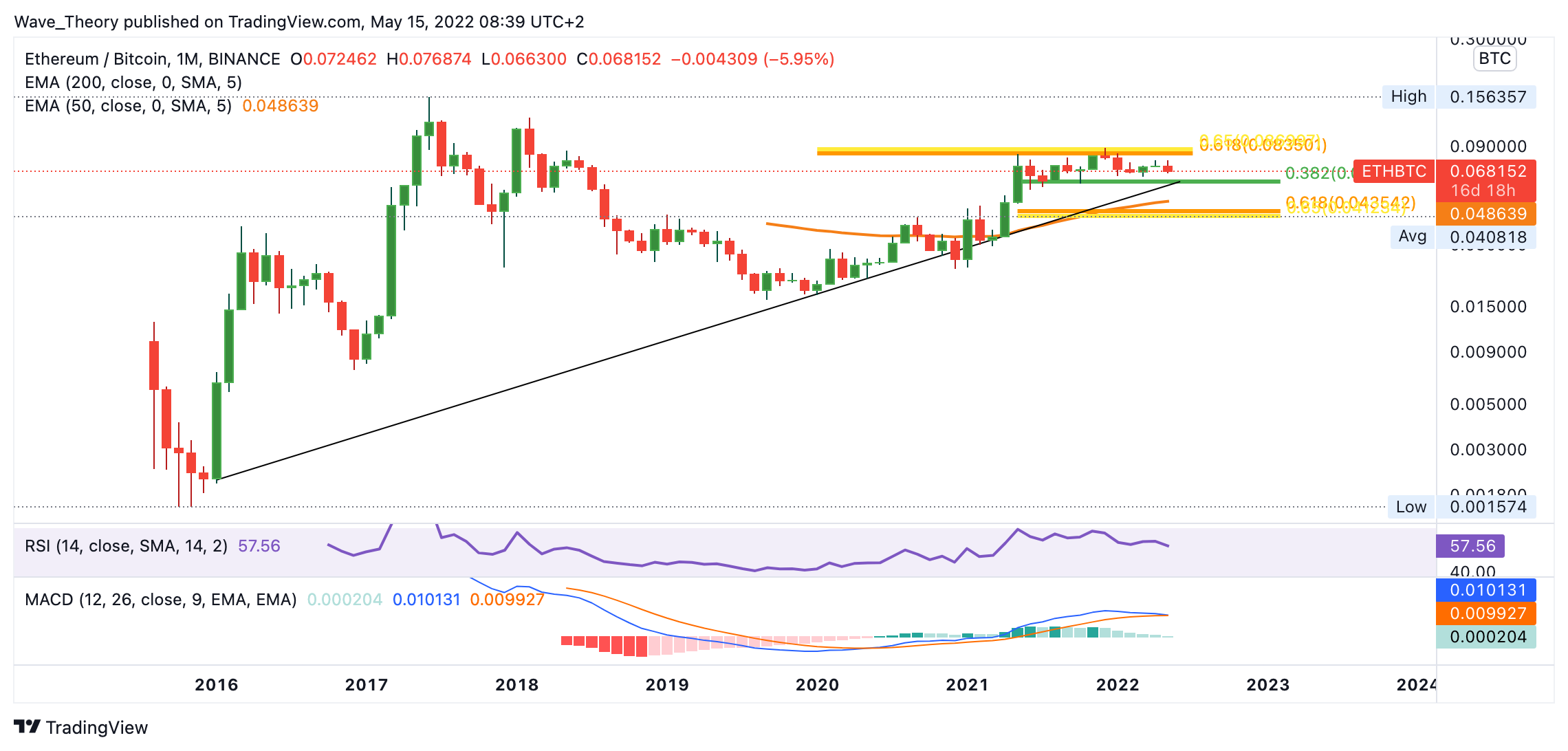Click the blue MACD 0.010131 axis label
The width and height of the screenshot is (1568, 751).
1487,590
